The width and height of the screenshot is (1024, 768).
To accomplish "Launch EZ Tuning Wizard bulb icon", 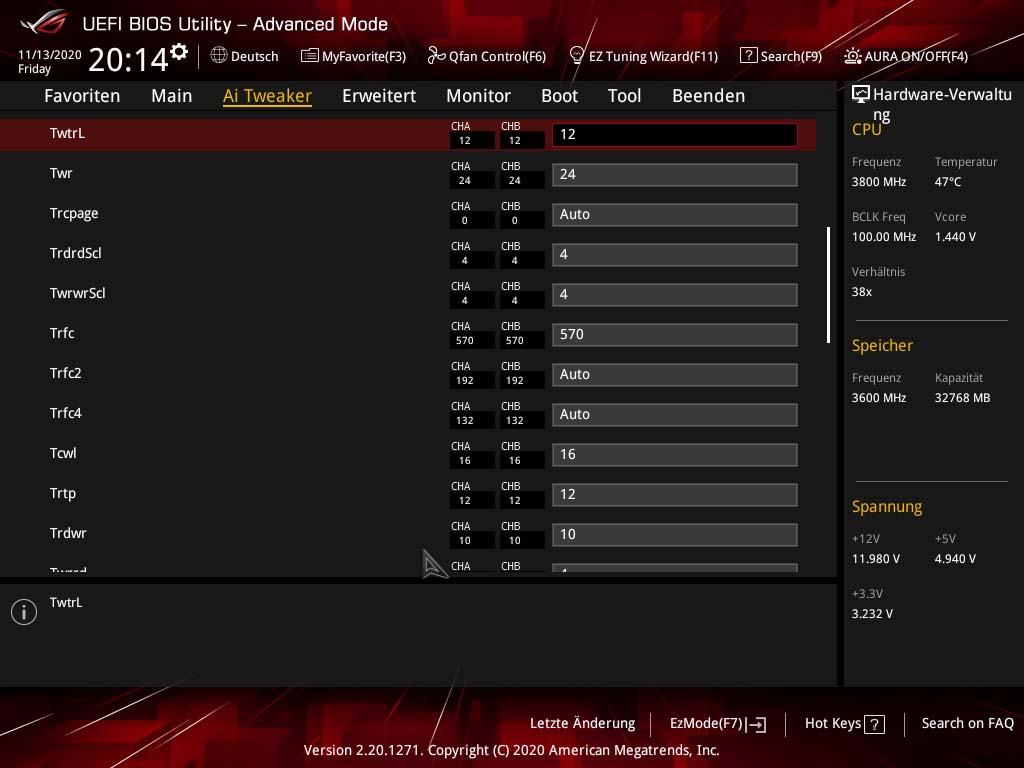I will click(x=576, y=55).
